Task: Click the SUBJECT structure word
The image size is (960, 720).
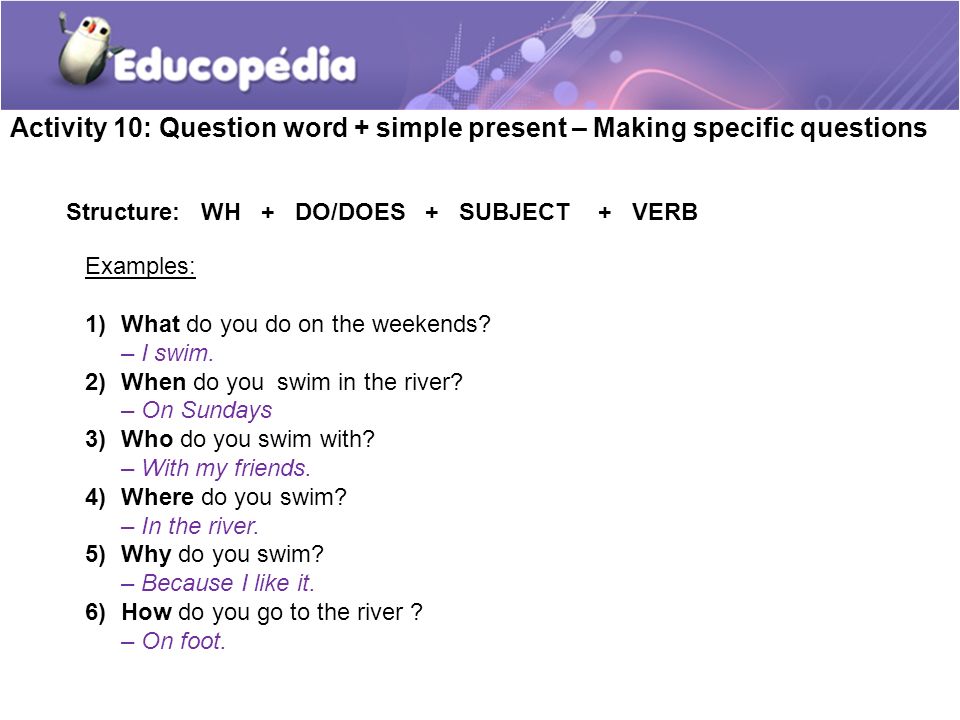Action: tap(514, 212)
